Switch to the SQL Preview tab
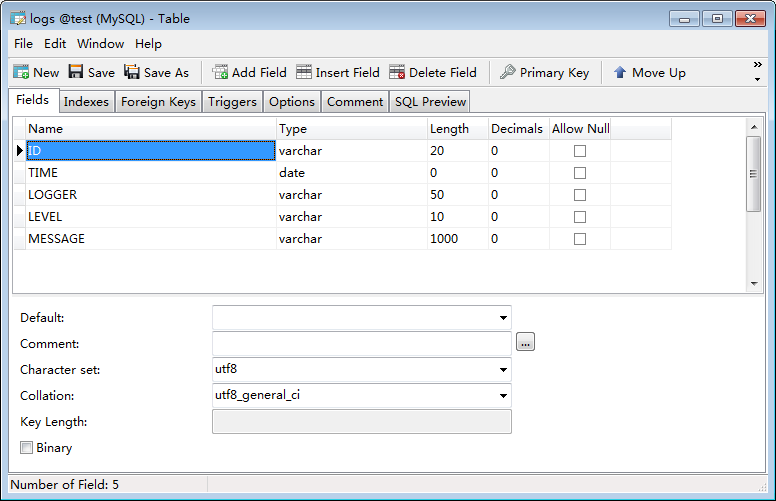This screenshot has height=501, width=776. [430, 101]
